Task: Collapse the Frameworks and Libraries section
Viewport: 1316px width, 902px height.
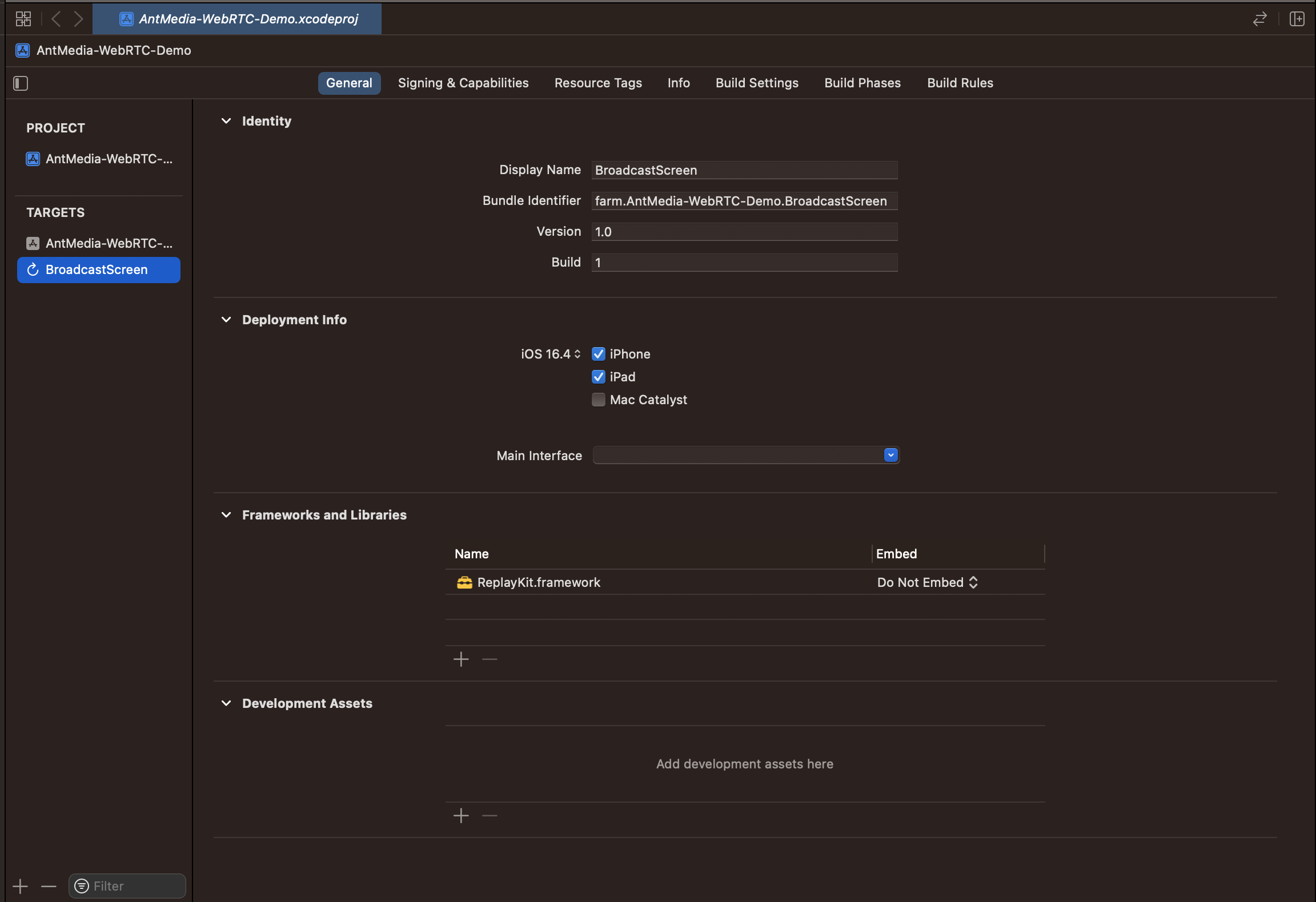Action: 226,515
